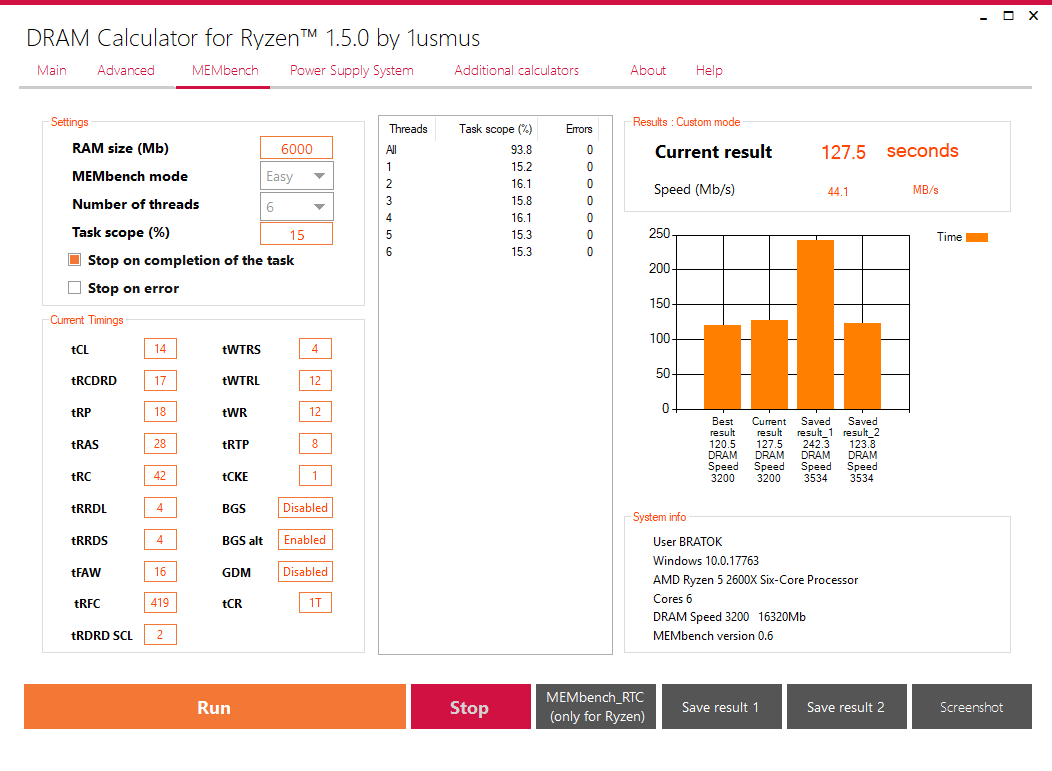Click the BGS alt Enabled field
1052x771 pixels.
305,539
